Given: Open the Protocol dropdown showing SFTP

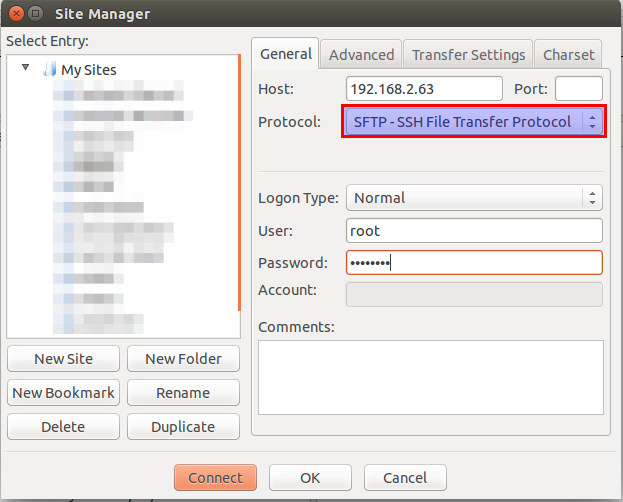Looking at the screenshot, I should point(474,122).
